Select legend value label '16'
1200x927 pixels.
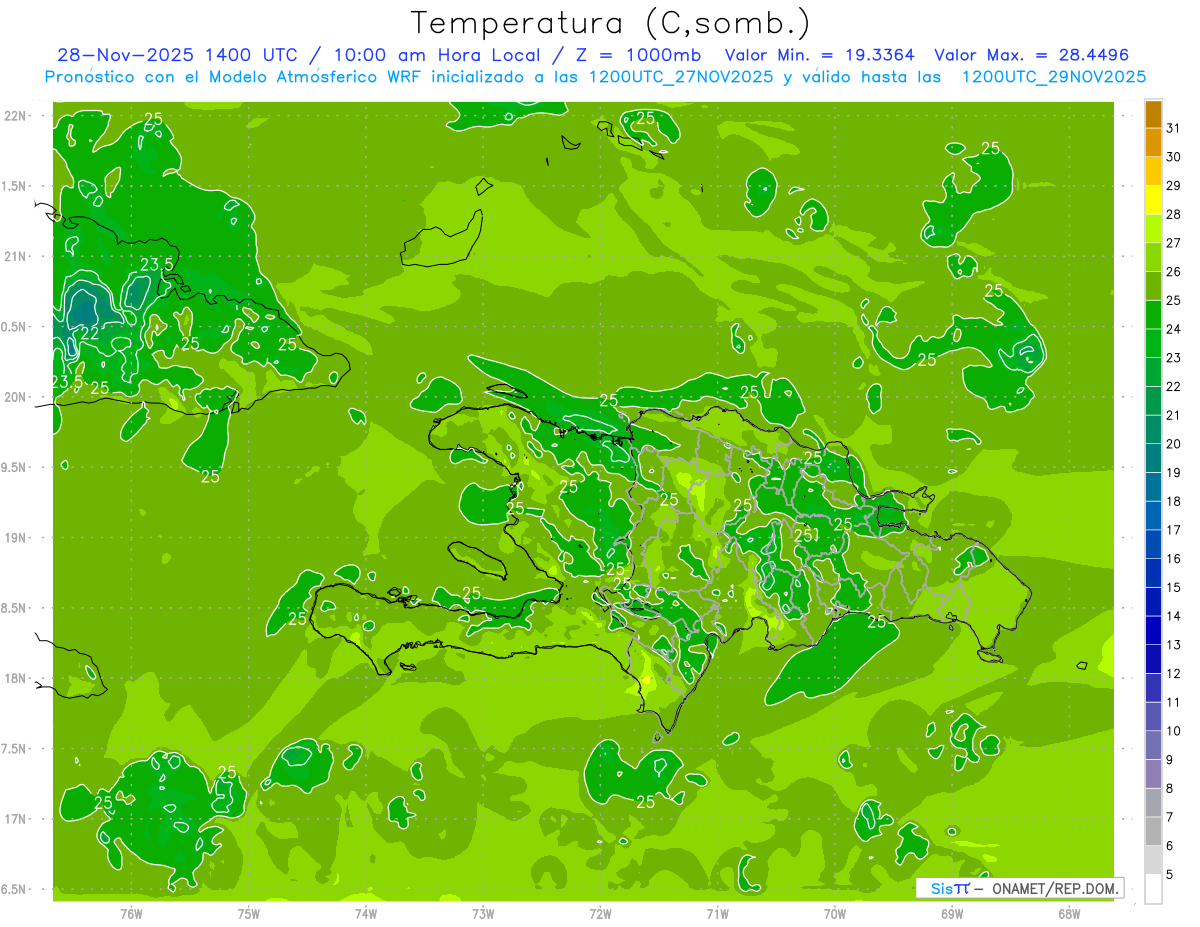coord(1174,559)
